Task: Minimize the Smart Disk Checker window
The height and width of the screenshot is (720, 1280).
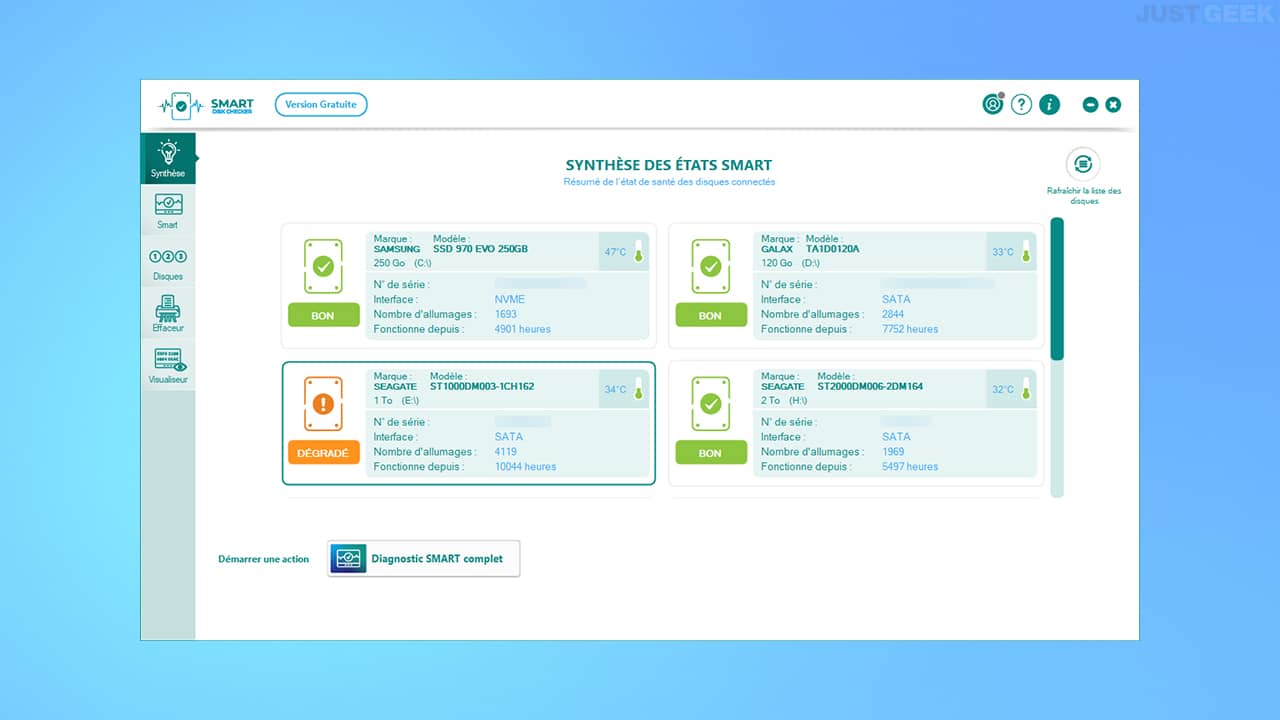Action: [1091, 105]
